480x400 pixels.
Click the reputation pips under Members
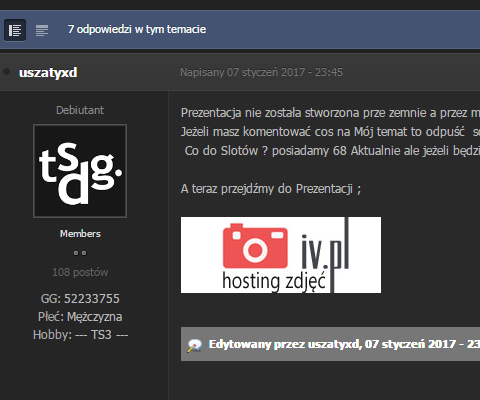[x=80, y=253]
